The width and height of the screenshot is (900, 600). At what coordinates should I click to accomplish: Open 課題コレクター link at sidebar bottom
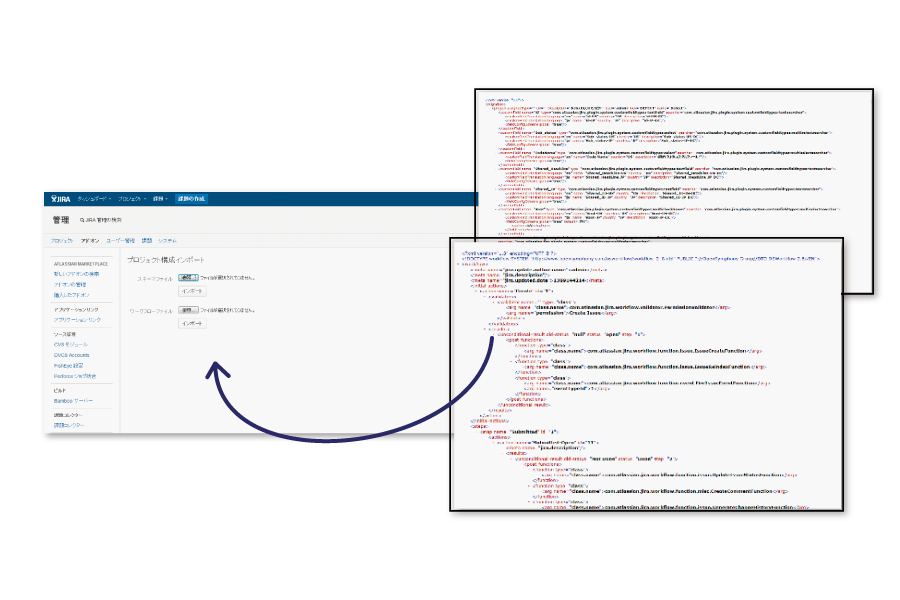coord(69,425)
